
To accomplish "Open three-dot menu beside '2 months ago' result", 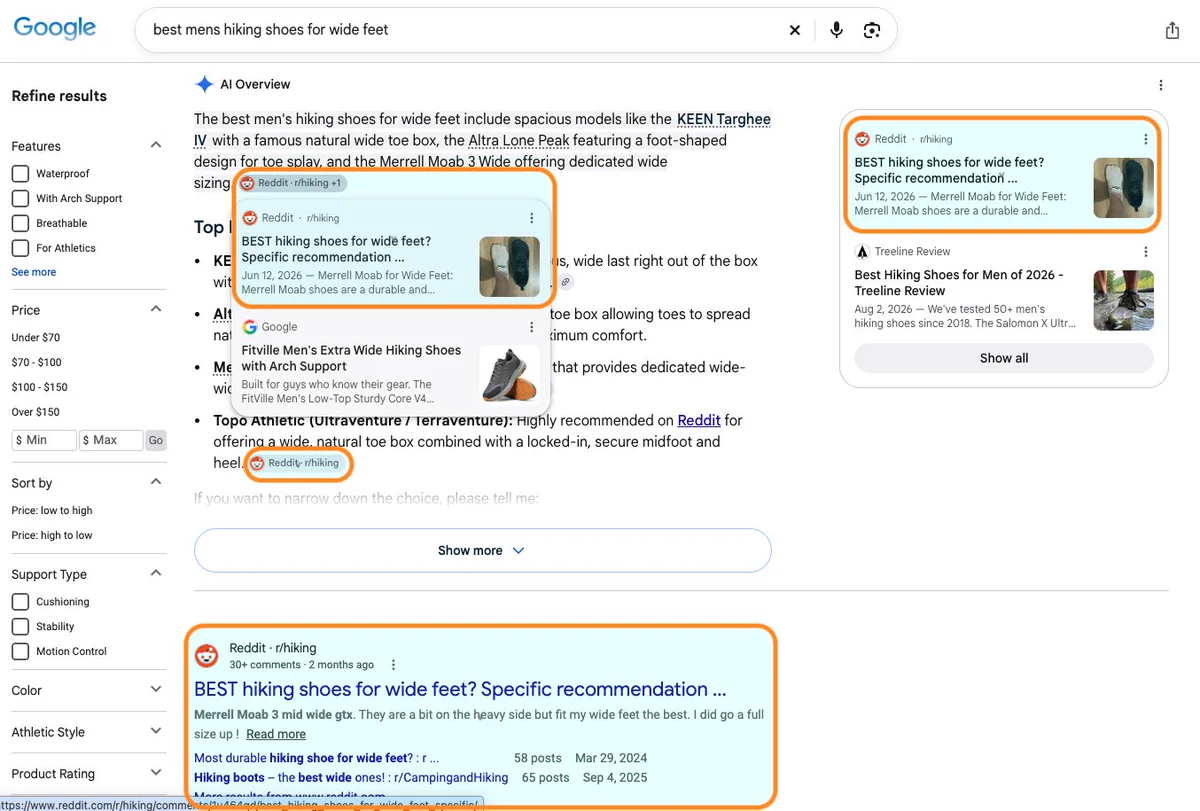I will [394, 665].
